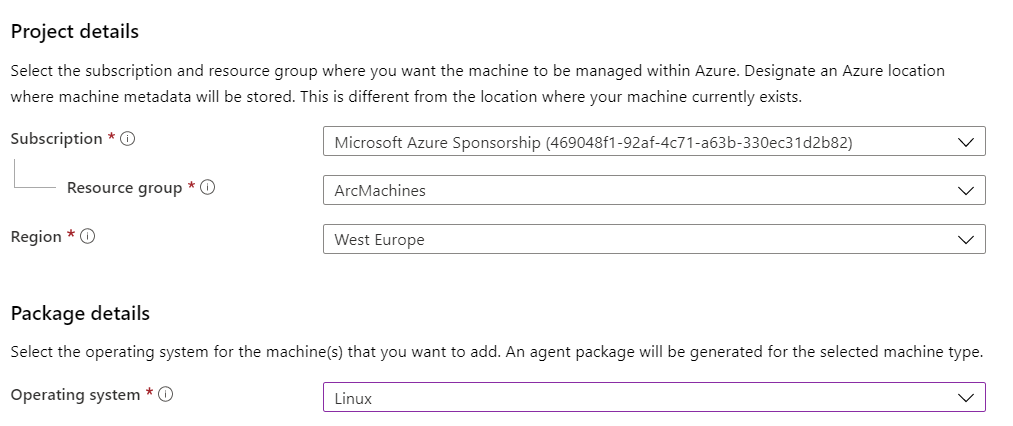This screenshot has width=1013, height=426.
Task: Click the Linux operating system value
Action: pos(353,398)
